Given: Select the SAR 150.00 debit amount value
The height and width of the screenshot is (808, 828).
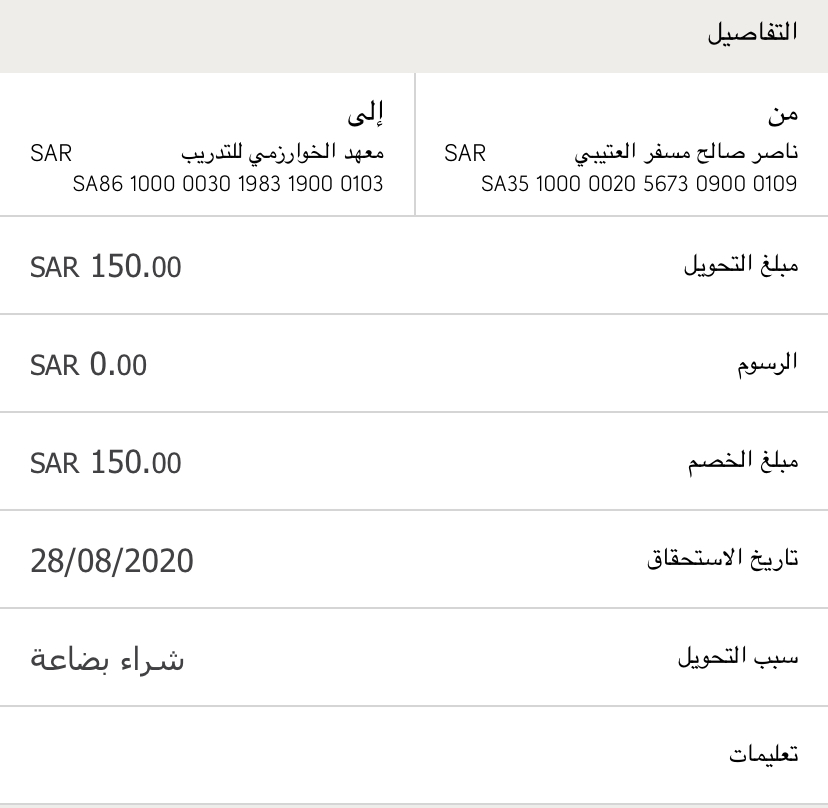Looking at the screenshot, I should 106,463.
